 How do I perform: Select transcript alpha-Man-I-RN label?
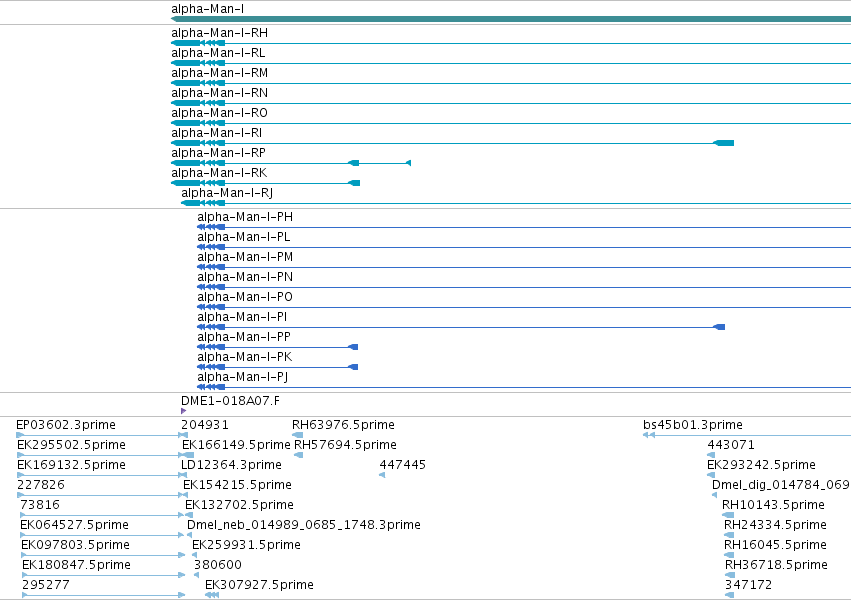(219, 93)
